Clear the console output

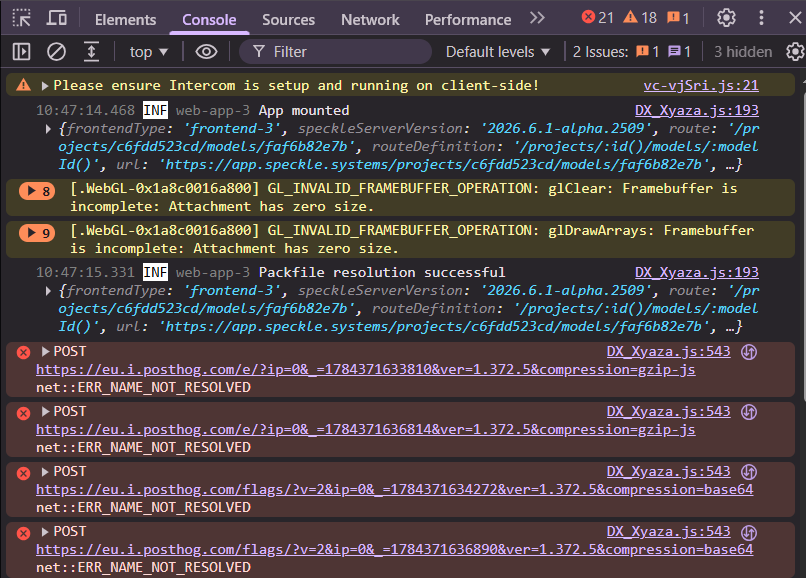(x=57, y=51)
